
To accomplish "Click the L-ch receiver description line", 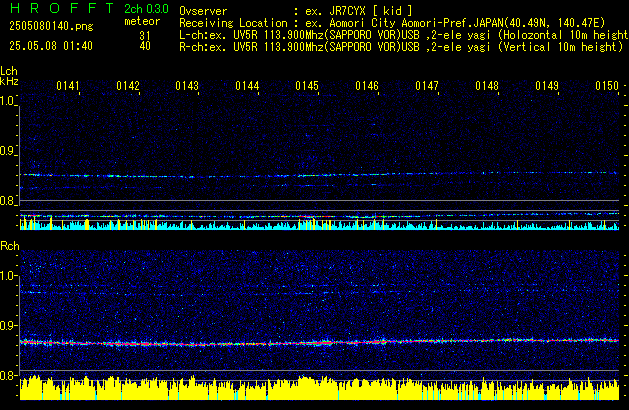I will [404, 35].
